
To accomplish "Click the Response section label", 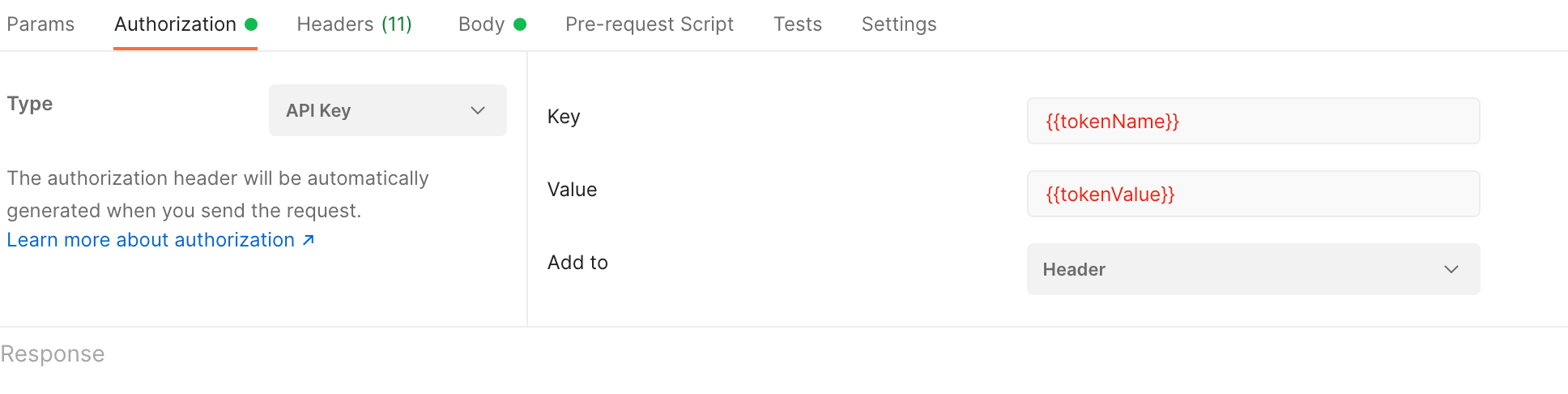I will point(53,354).
